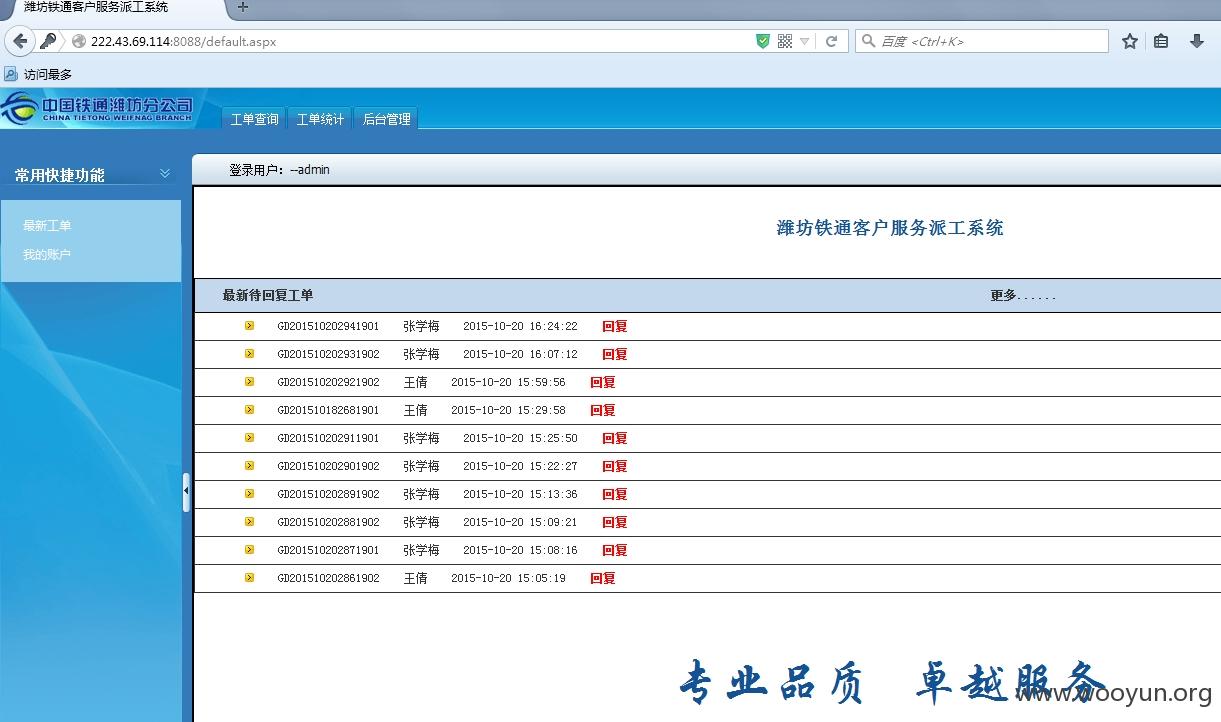Click the 潍坊铁通客户服务派工系统 page title
Viewport: 1221px width, 722px height.
tap(890, 228)
